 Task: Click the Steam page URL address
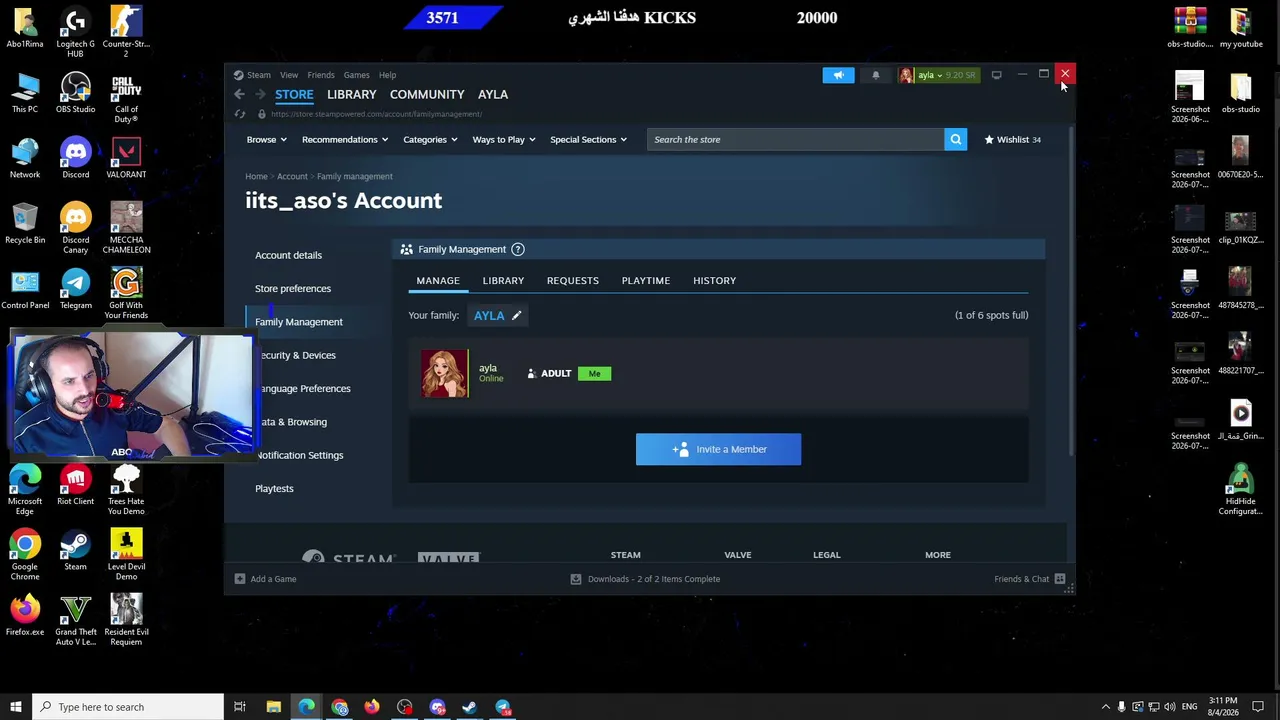376,114
